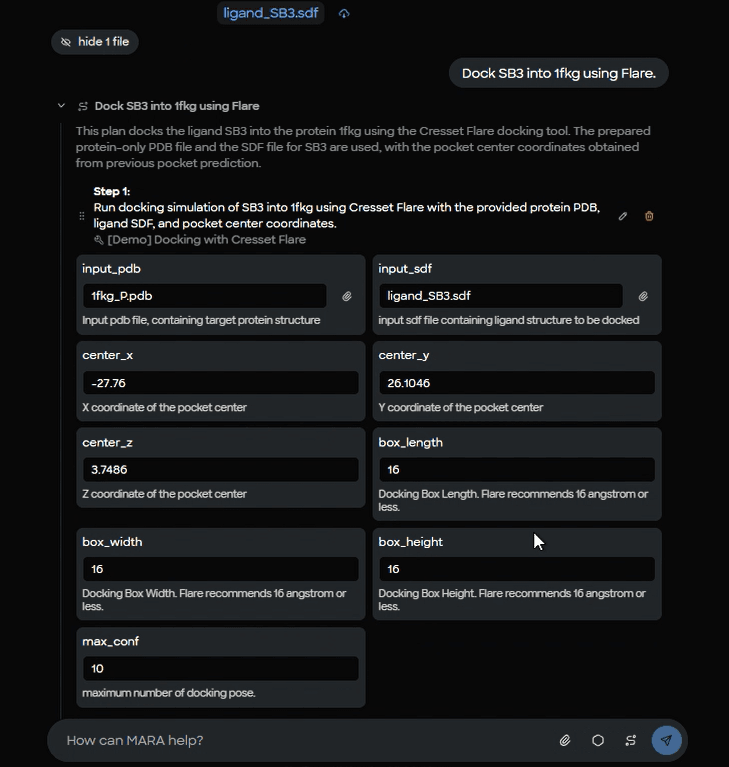The height and width of the screenshot is (767, 729).
Task: Open the ligand_SB3.sdf file link
Action: click(x=270, y=14)
